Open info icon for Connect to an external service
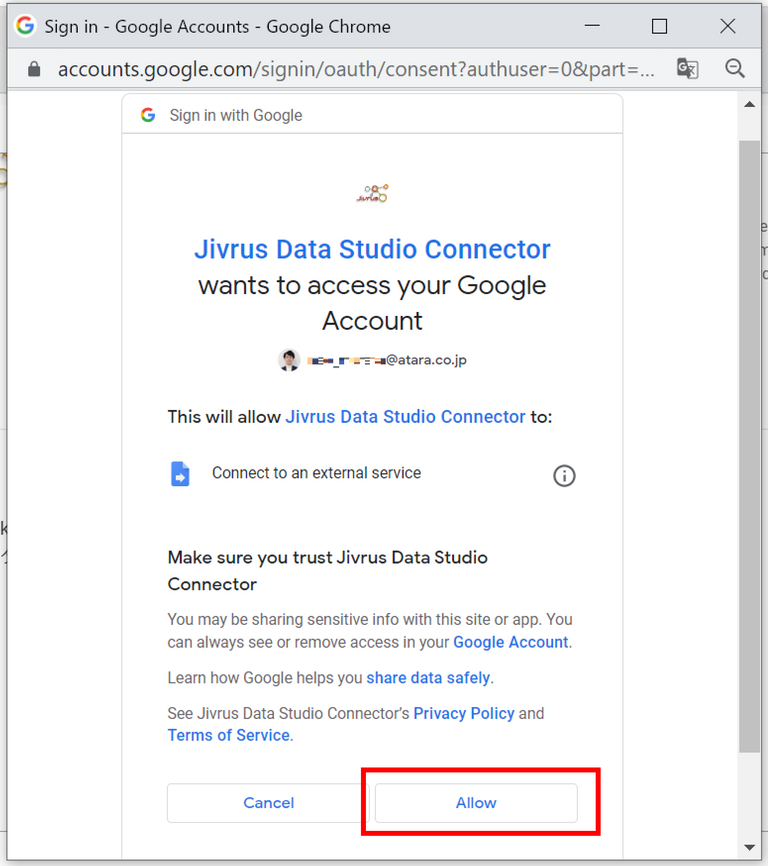Viewport: 768px width, 866px height. (564, 476)
